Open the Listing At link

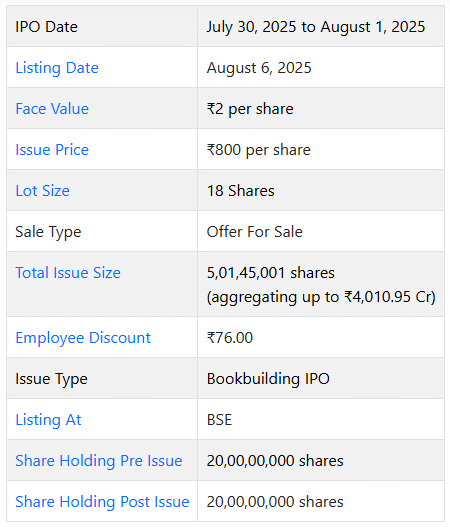point(48,420)
